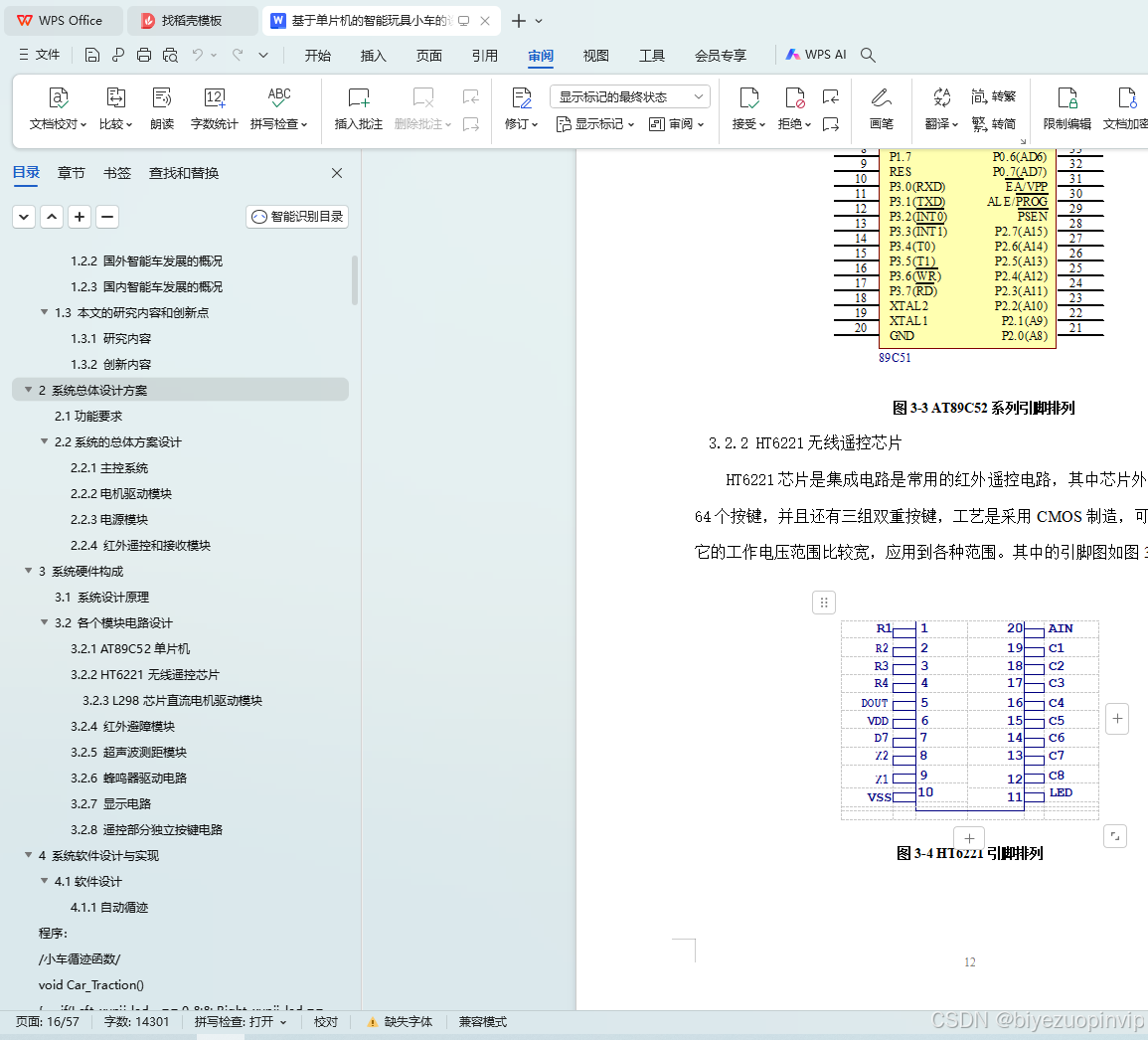The height and width of the screenshot is (1040, 1148).
Task: Go to 3.2.2 HT6221 无线遥控芯片 heading
Action: click(145, 674)
